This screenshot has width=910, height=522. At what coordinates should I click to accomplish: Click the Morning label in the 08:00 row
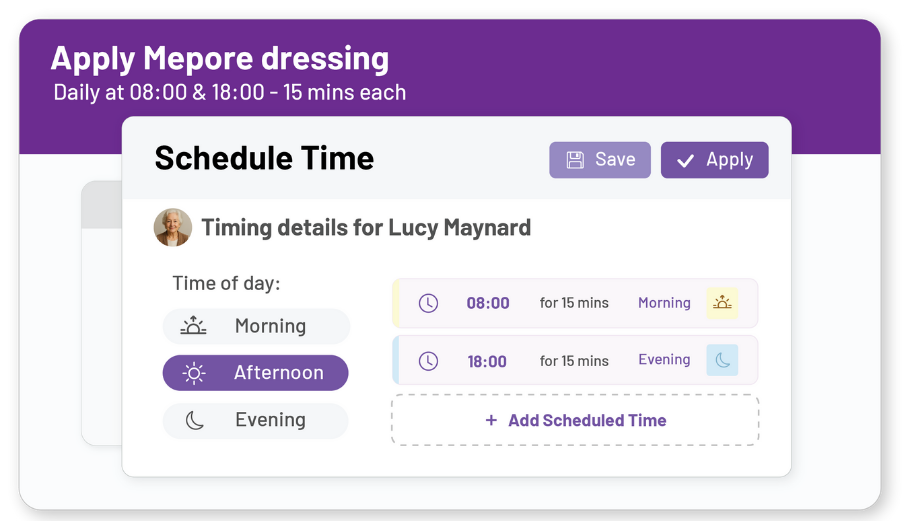[x=664, y=303]
